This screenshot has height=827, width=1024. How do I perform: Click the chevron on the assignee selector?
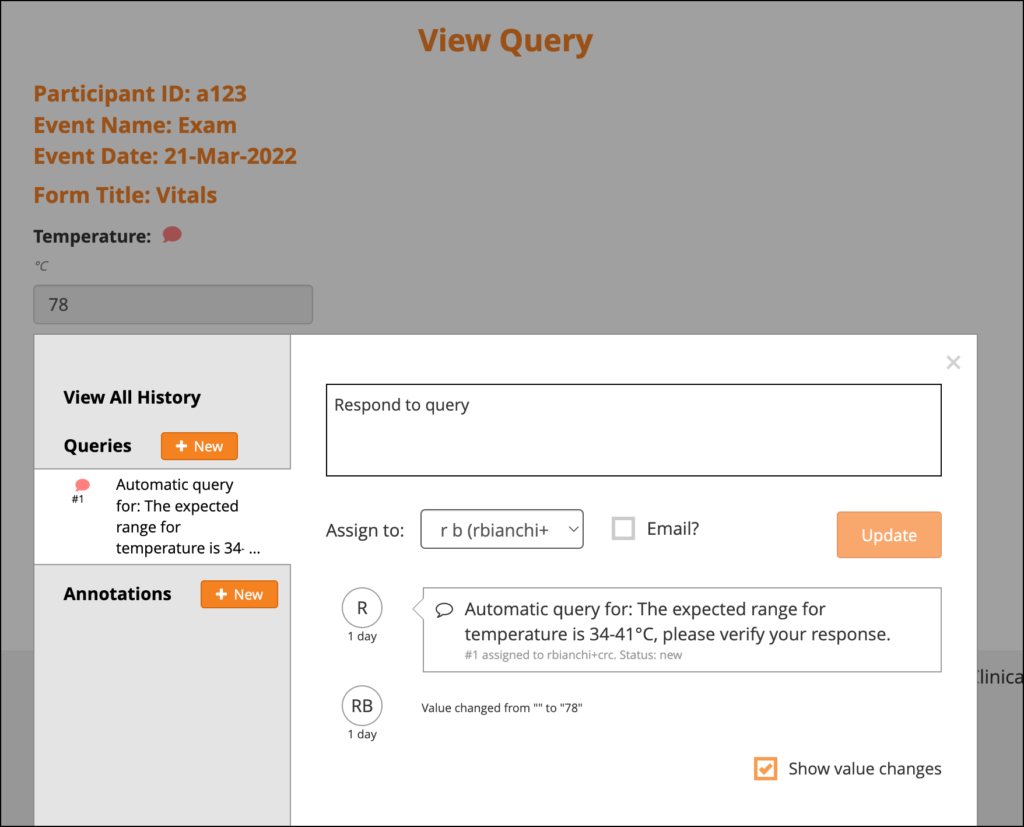click(x=572, y=529)
